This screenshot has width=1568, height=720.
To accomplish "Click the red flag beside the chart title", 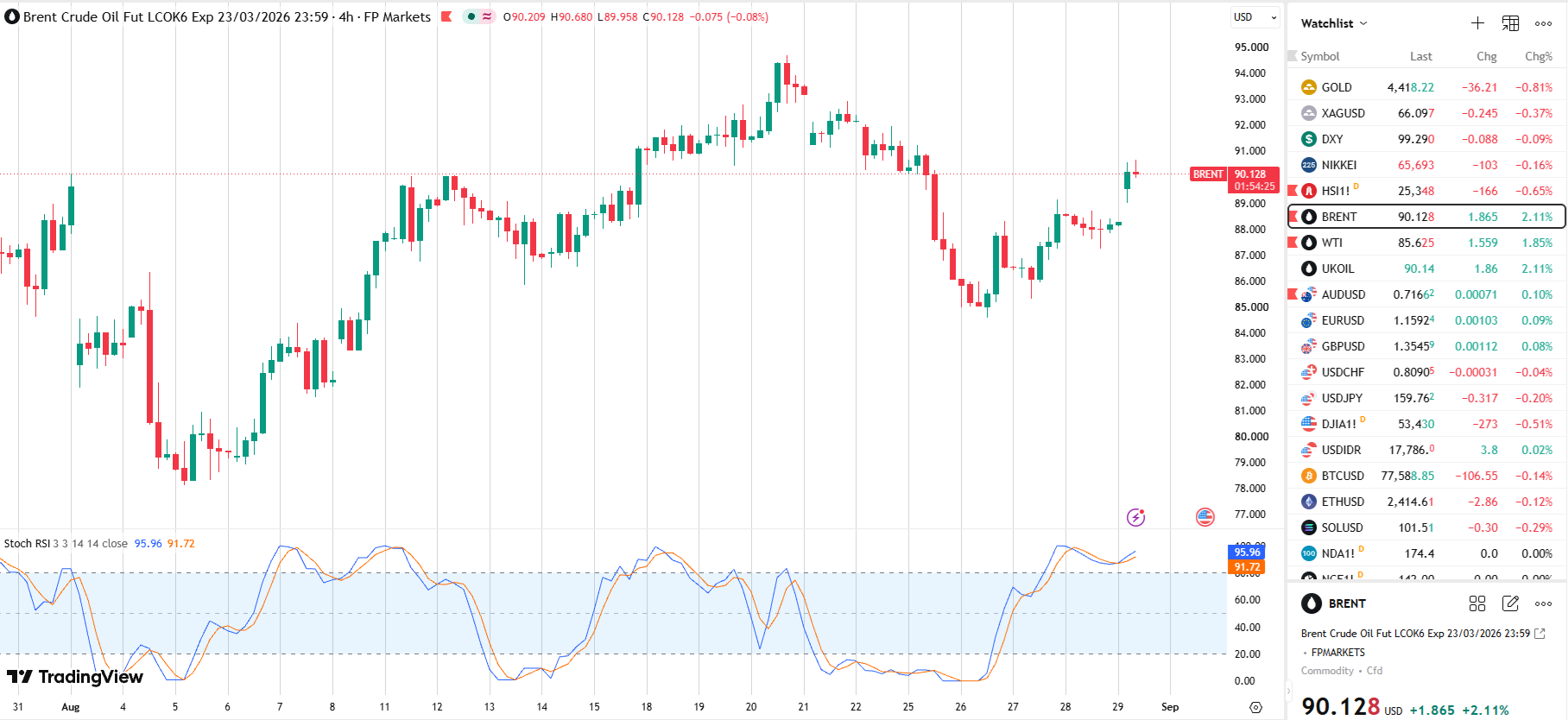I will tap(446, 16).
